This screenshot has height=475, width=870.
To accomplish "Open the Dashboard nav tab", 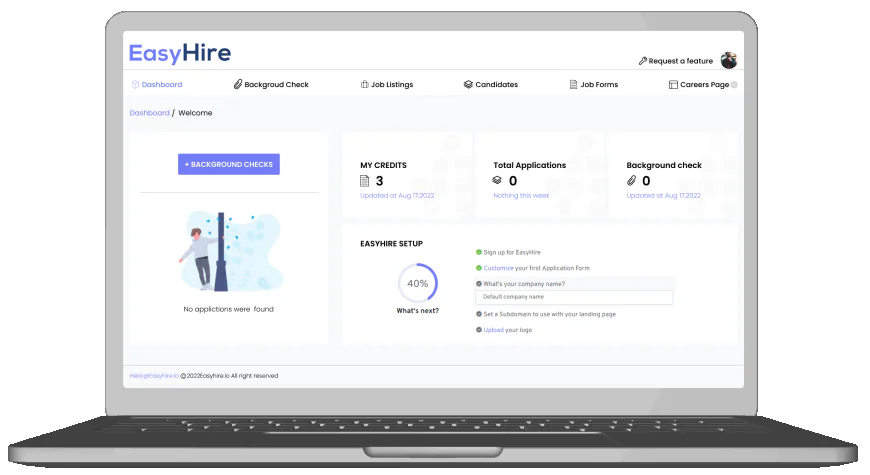I will [156, 84].
